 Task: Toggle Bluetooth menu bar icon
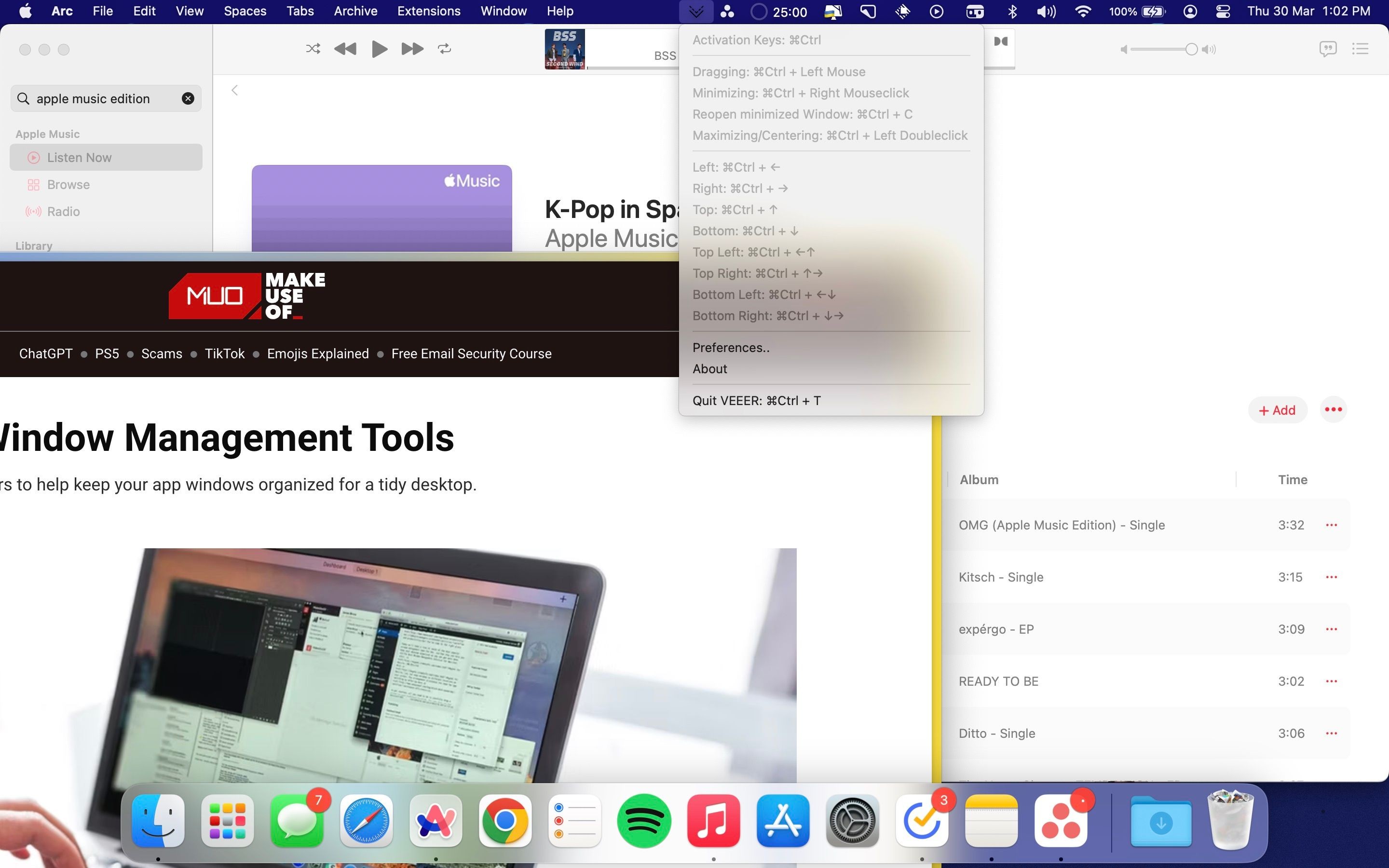tap(1012, 12)
